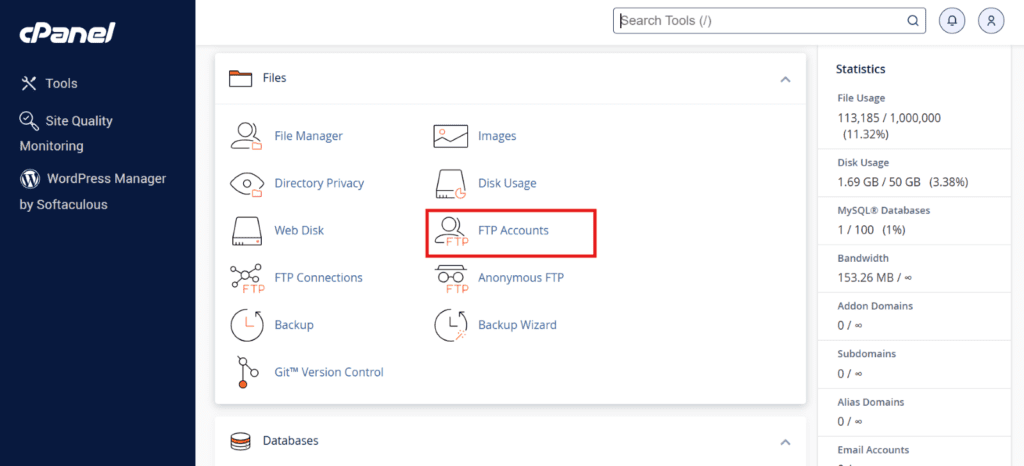The width and height of the screenshot is (1024, 466).
Task: Click the Files section heading
Action: click(274, 78)
